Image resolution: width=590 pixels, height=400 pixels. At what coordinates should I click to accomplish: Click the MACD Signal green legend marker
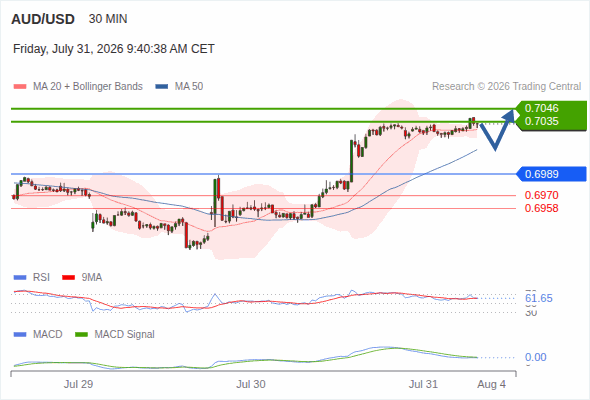coord(81,335)
